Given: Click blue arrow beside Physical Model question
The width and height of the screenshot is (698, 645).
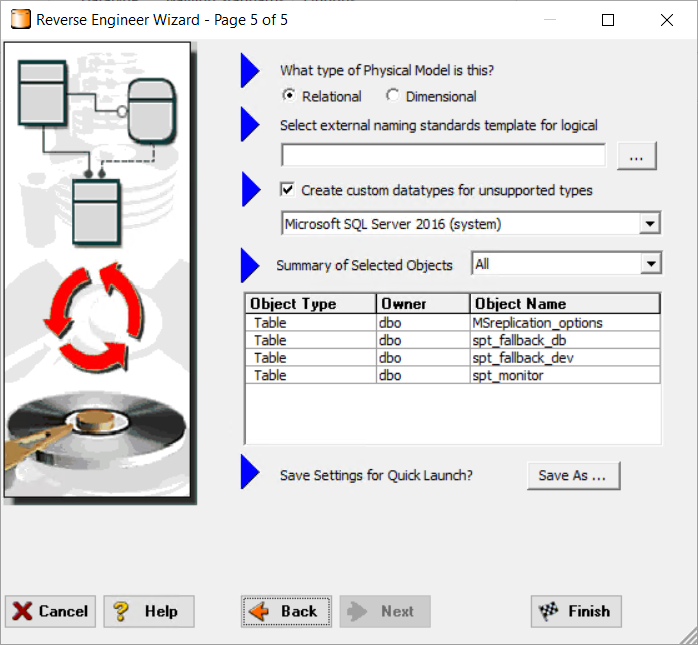Looking at the screenshot, I should (x=250, y=70).
